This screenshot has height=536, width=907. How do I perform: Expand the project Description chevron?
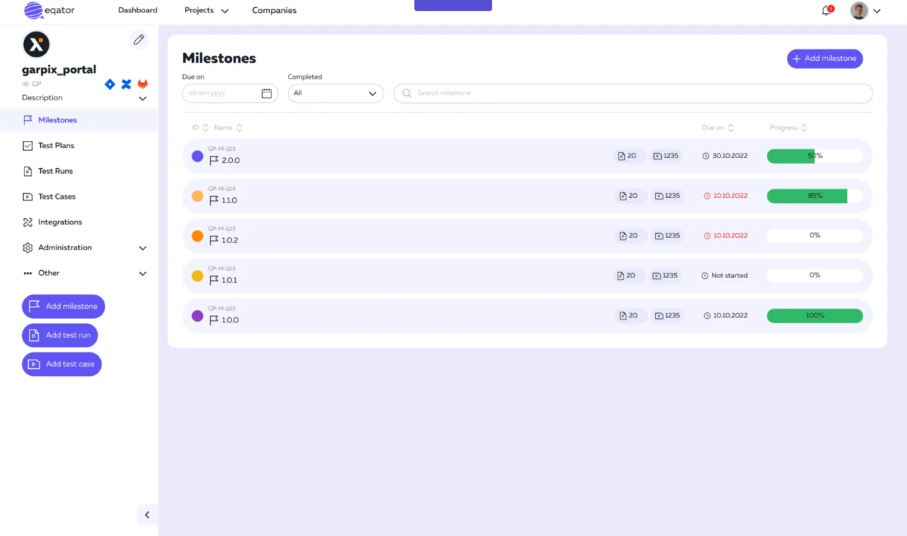point(142,99)
